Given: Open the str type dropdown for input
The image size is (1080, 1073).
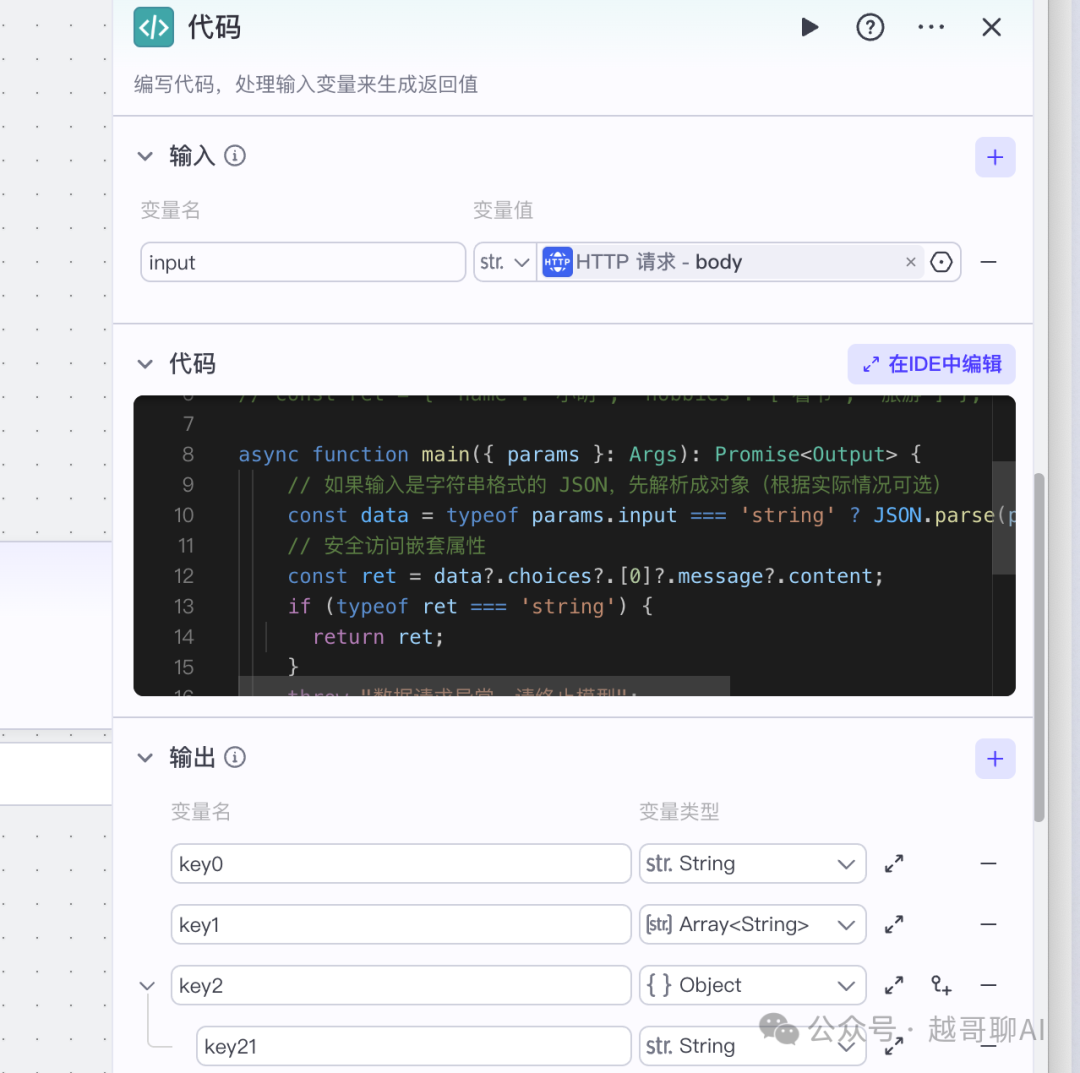Looking at the screenshot, I should click(505, 262).
